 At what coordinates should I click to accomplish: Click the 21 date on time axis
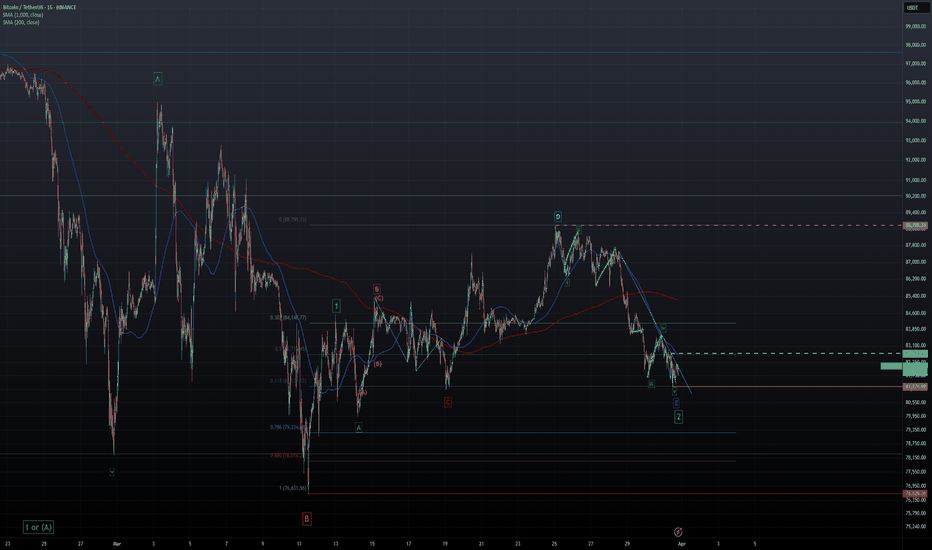tap(481, 543)
